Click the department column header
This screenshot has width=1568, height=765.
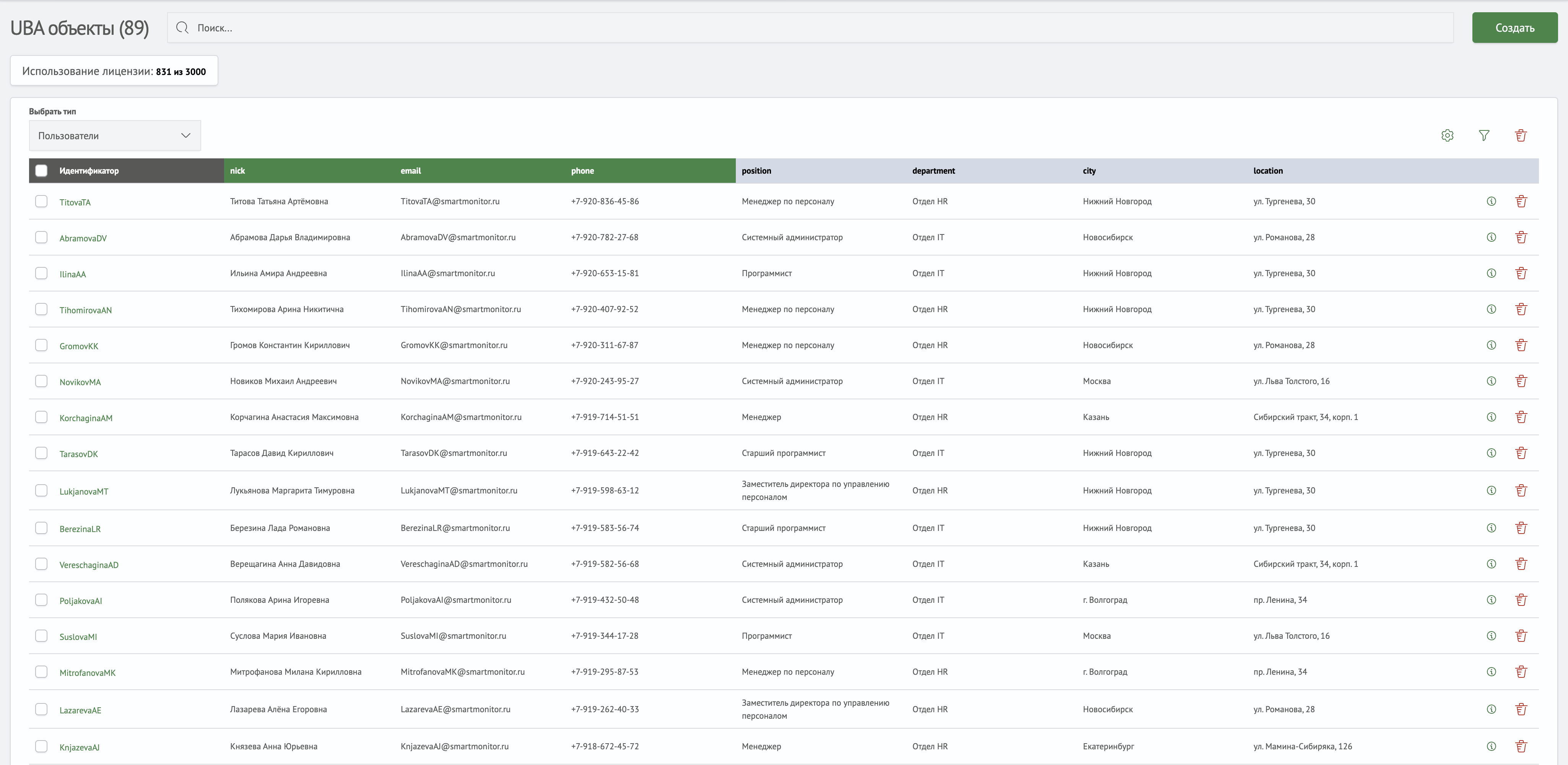(x=933, y=171)
